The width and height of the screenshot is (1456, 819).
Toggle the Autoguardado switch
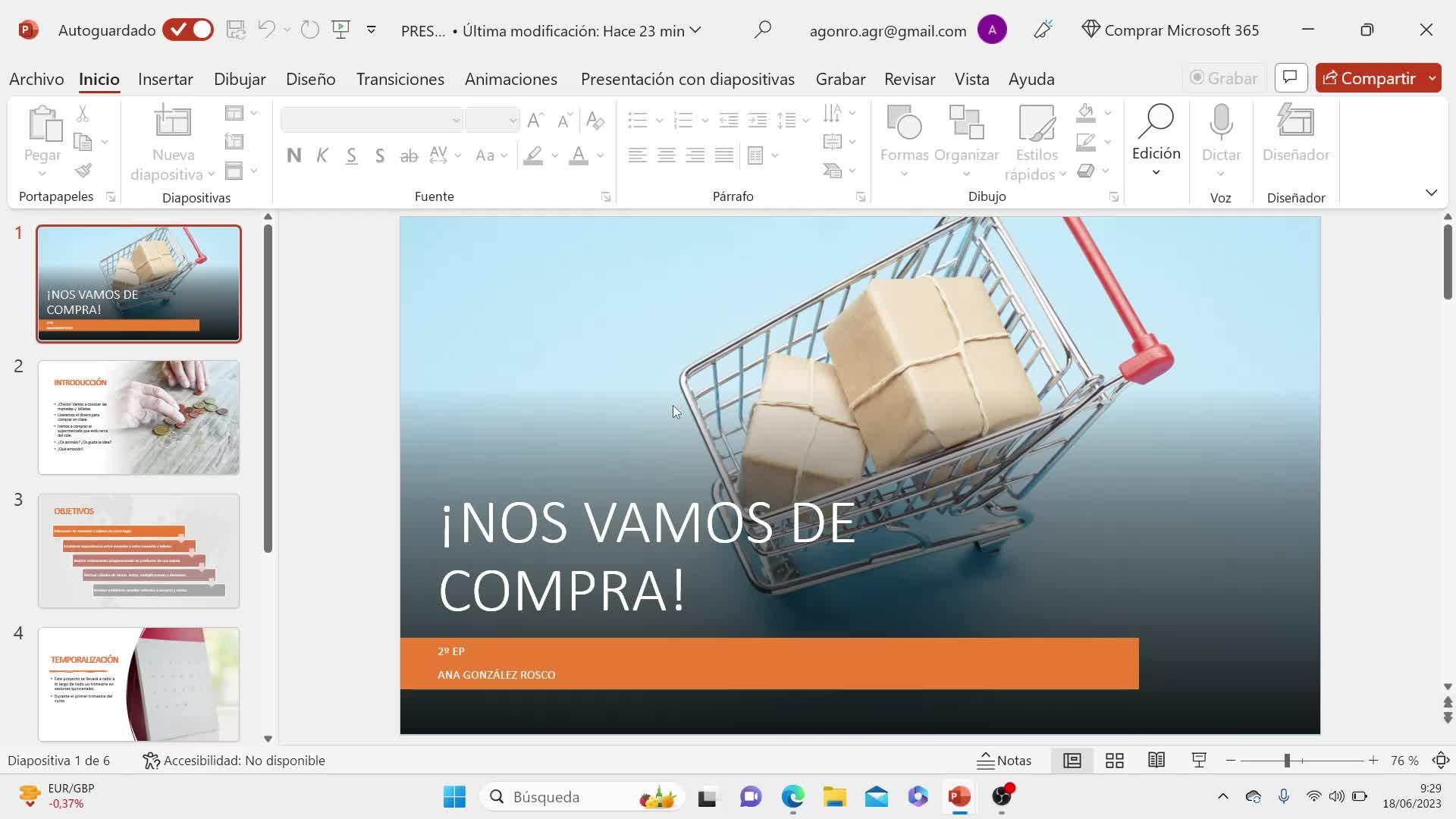click(x=188, y=30)
